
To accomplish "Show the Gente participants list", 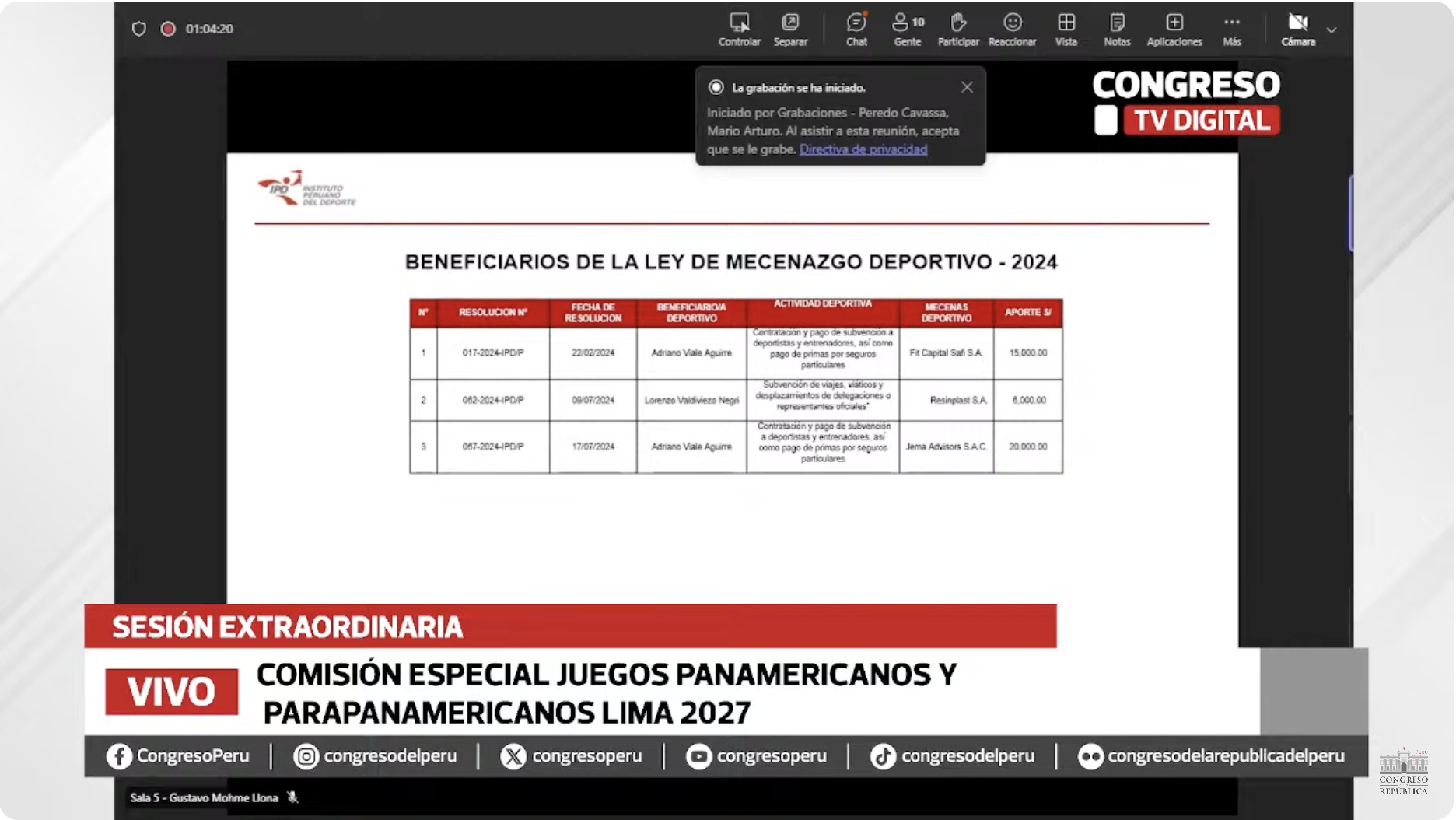I will tap(908, 30).
